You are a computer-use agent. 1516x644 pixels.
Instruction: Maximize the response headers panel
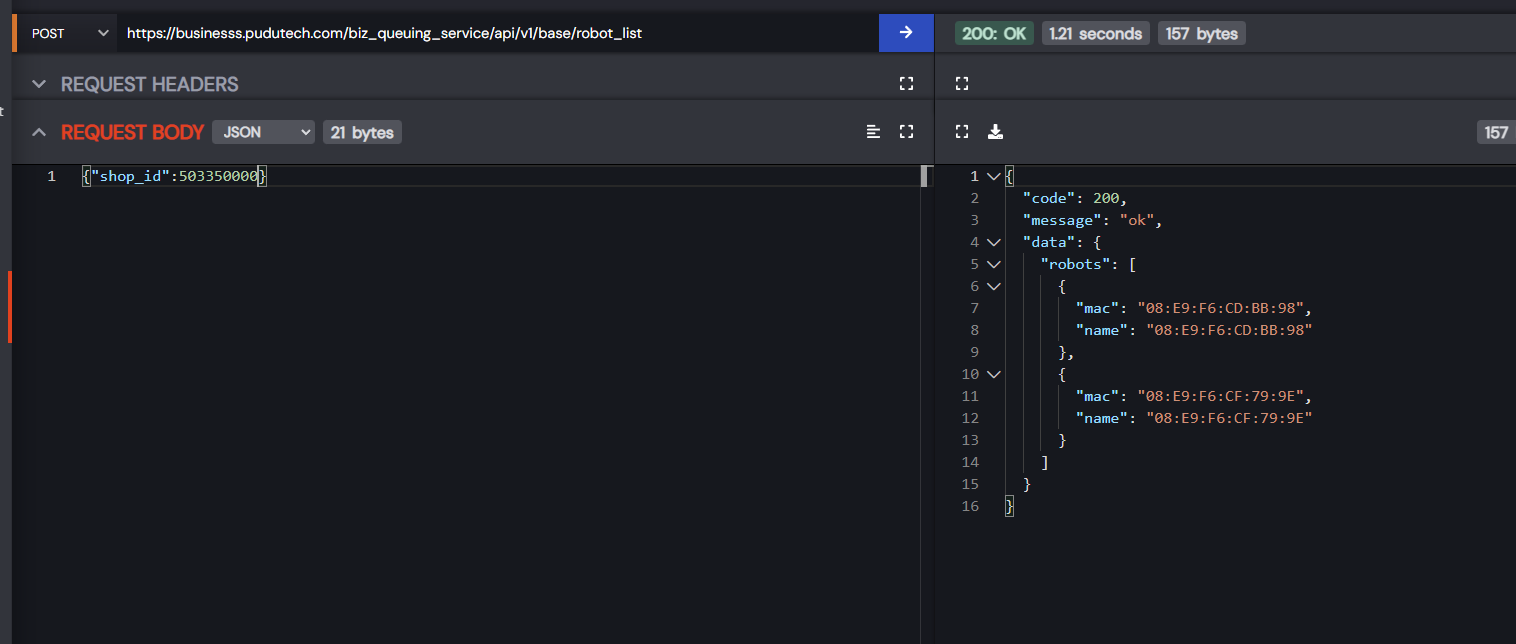(962, 83)
